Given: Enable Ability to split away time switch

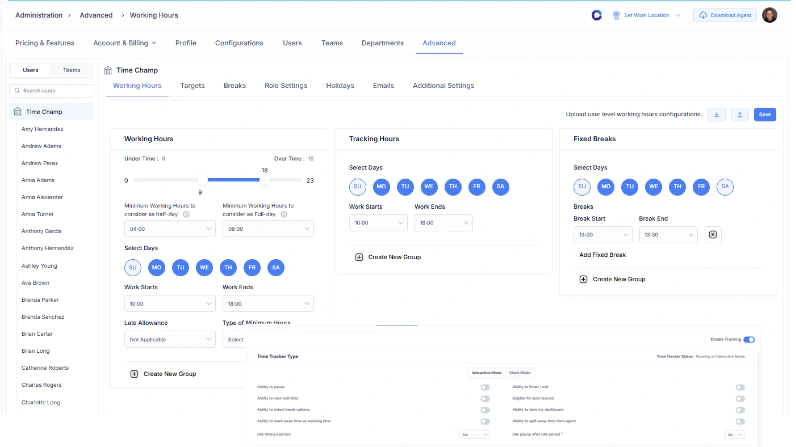Looking at the screenshot, I should coord(740,421).
